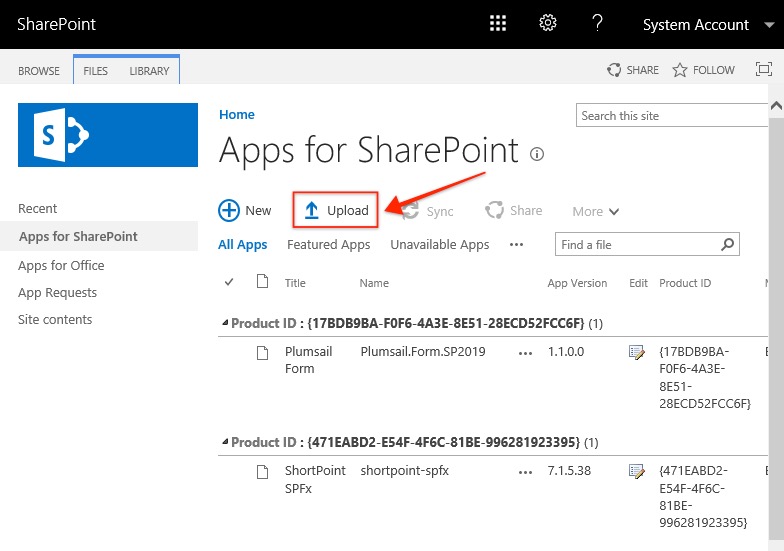Open App Requests in left navigation
784x551 pixels.
[x=58, y=292]
